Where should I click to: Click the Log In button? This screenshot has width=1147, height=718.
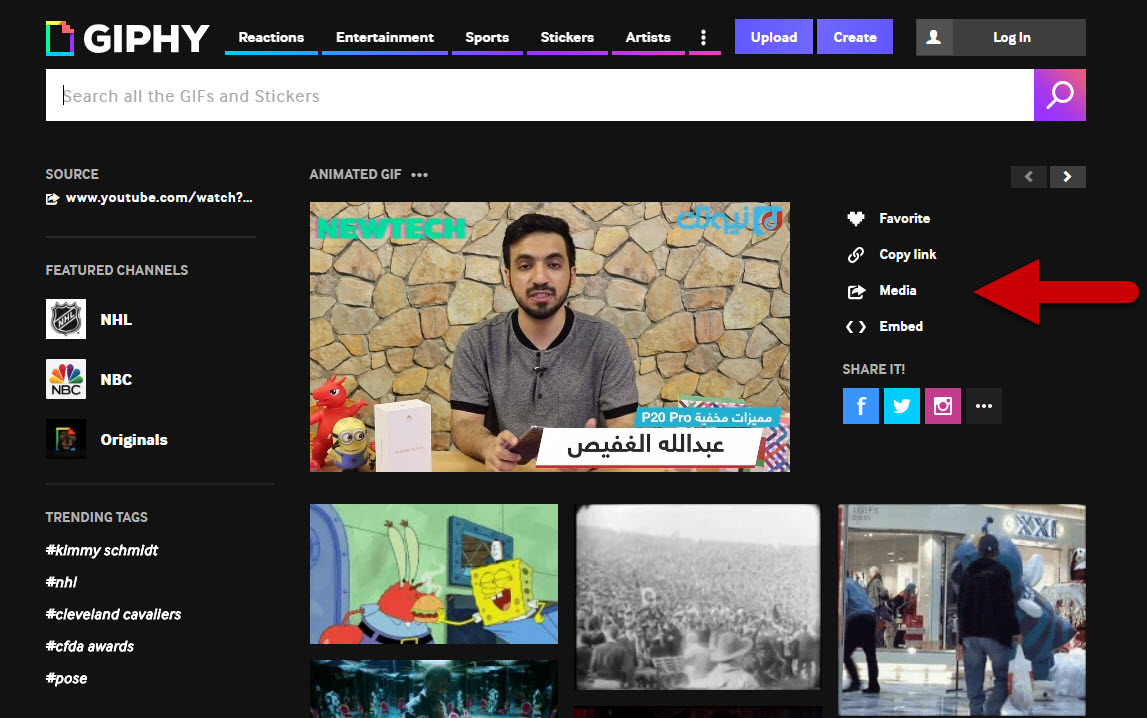coord(1012,37)
